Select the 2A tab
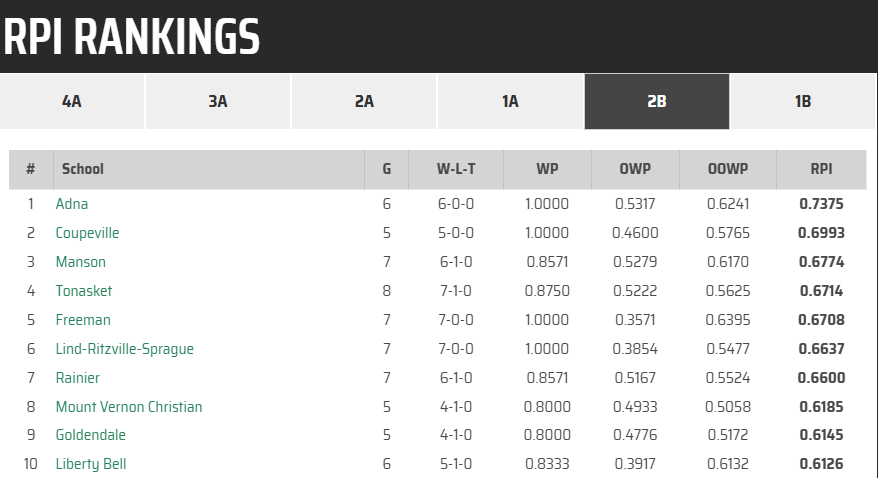The height and width of the screenshot is (478, 878). [x=364, y=101]
